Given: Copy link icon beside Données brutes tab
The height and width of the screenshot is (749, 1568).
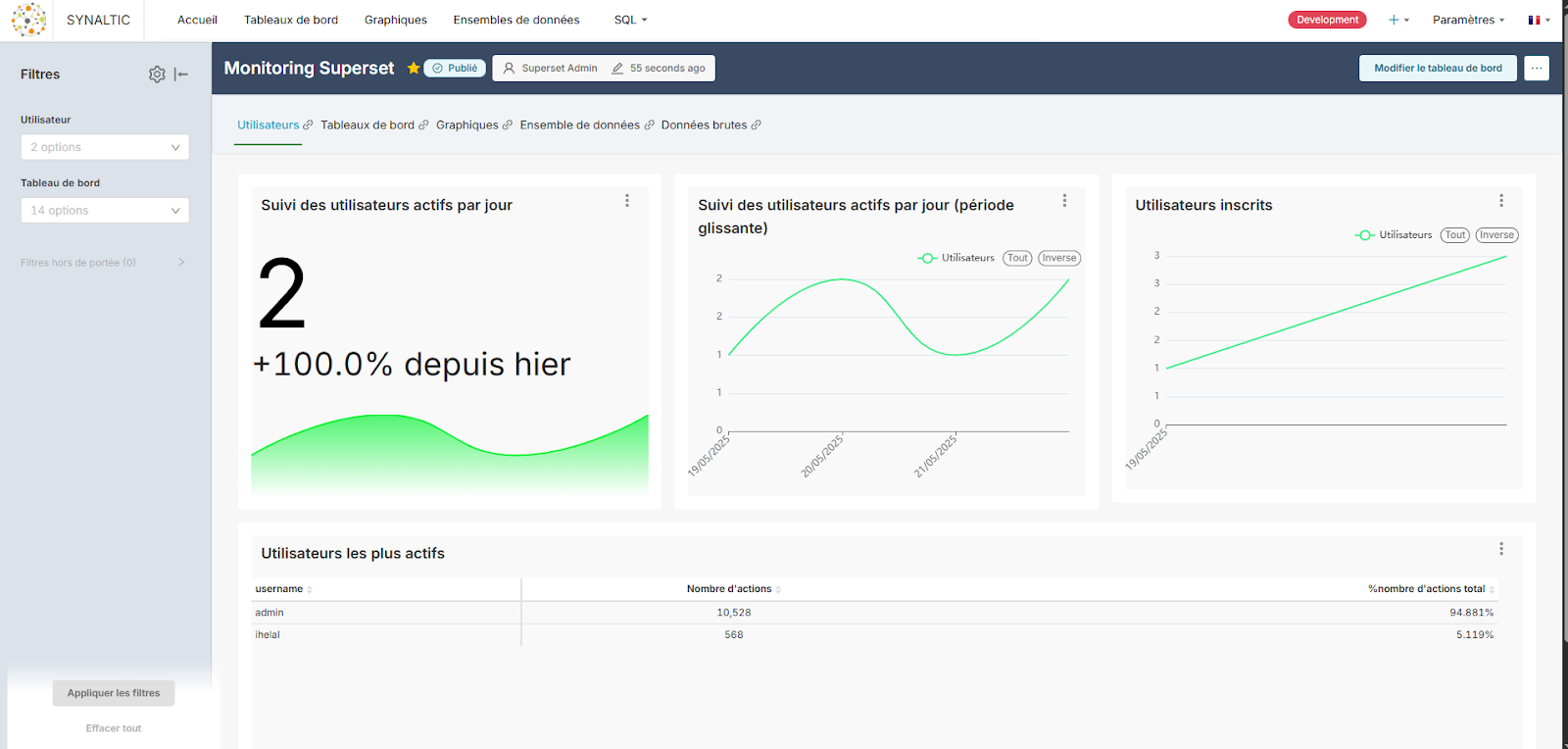Looking at the screenshot, I should click(x=756, y=125).
